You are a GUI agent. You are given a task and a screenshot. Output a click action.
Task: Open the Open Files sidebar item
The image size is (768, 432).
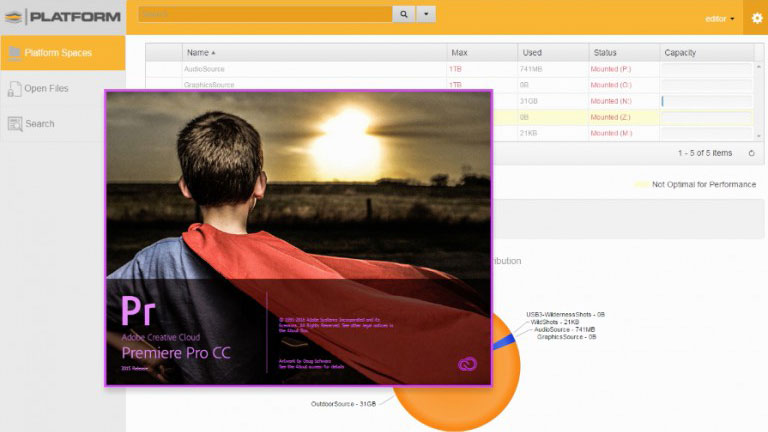(x=63, y=88)
